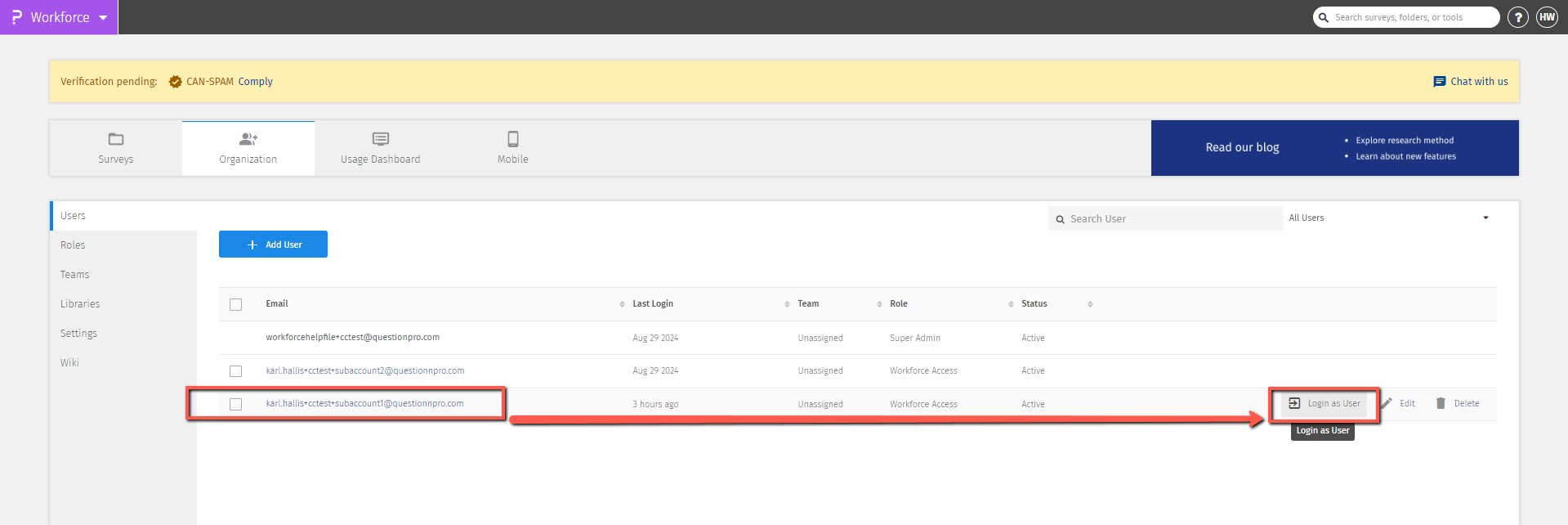Click the Login as User icon

tap(1294, 403)
